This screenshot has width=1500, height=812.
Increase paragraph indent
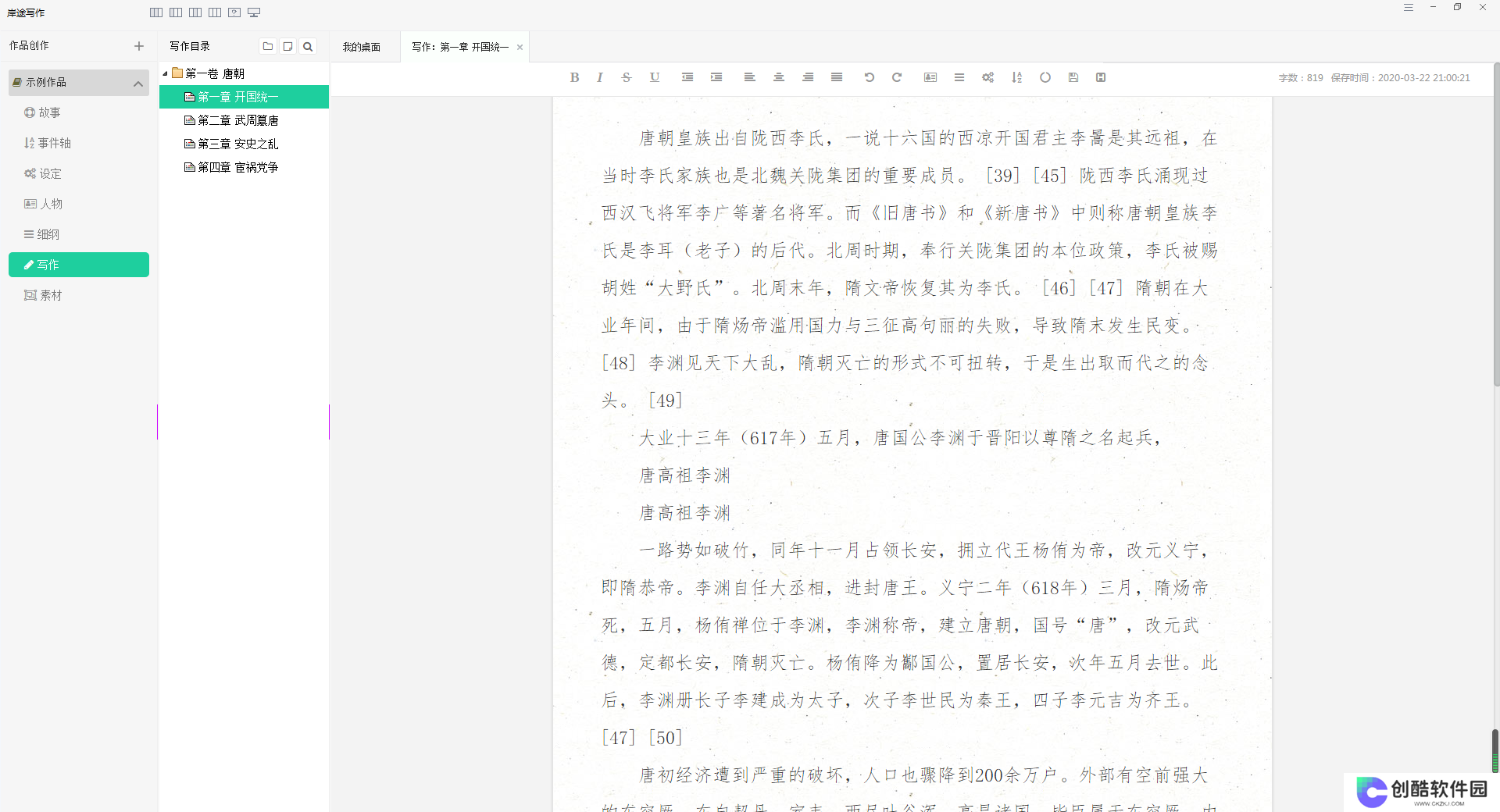tap(716, 77)
